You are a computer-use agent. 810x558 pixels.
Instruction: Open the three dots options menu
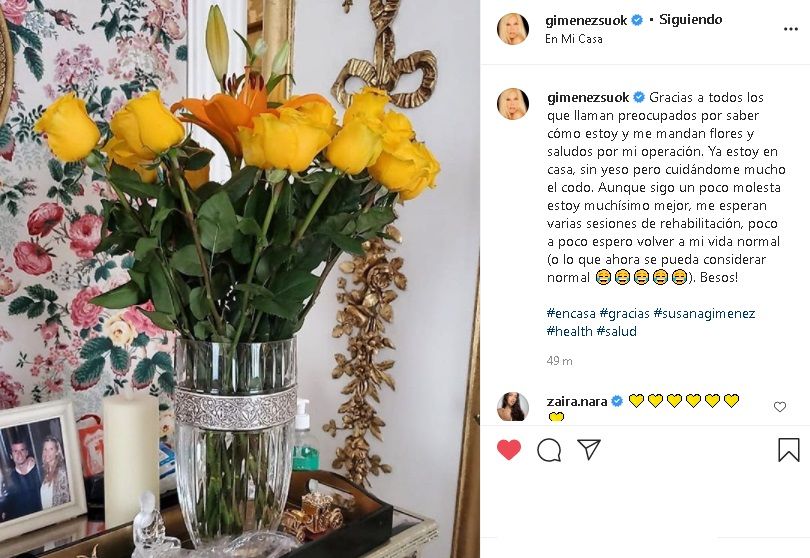point(790,29)
